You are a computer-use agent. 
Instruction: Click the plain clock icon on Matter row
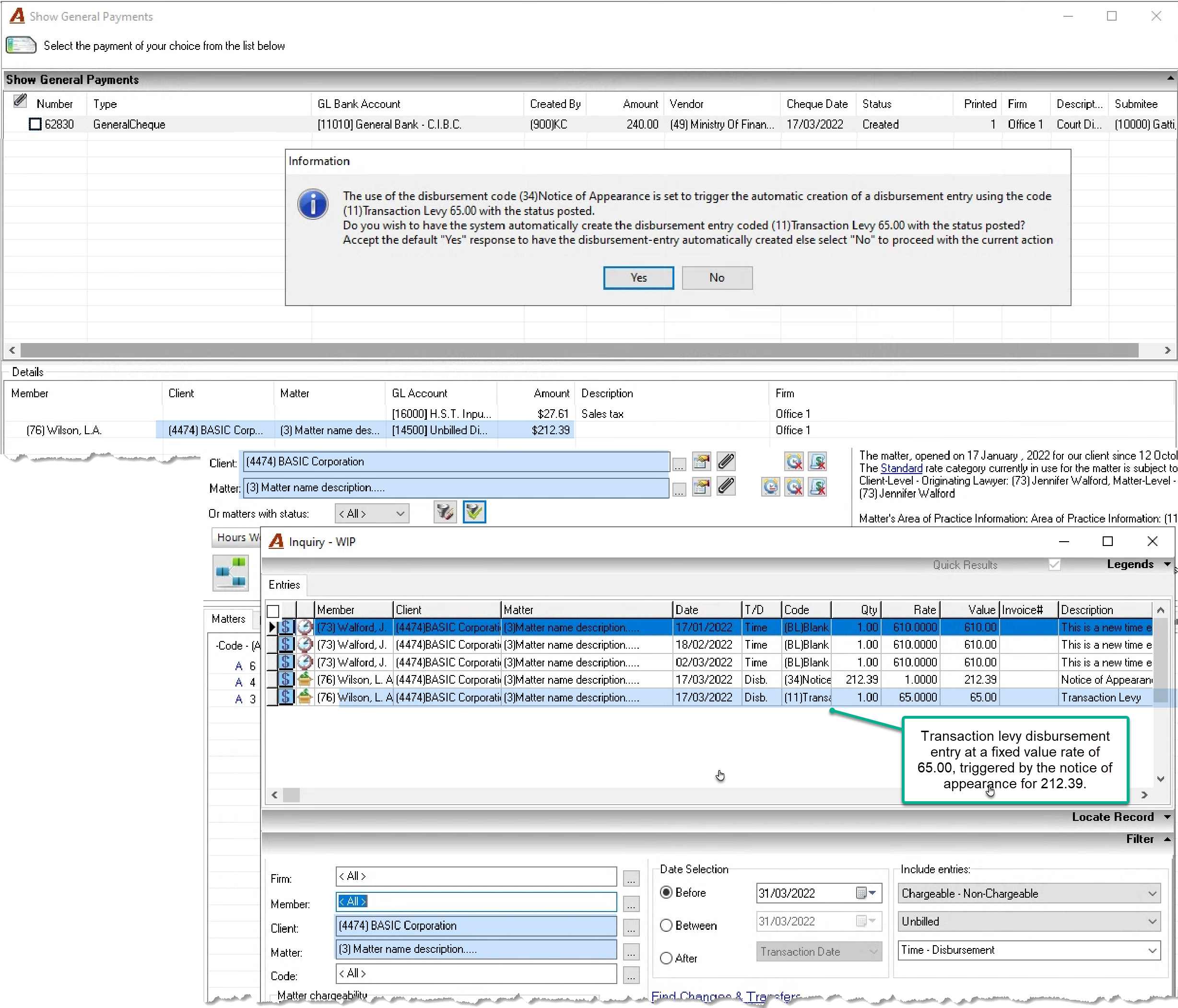click(770, 487)
